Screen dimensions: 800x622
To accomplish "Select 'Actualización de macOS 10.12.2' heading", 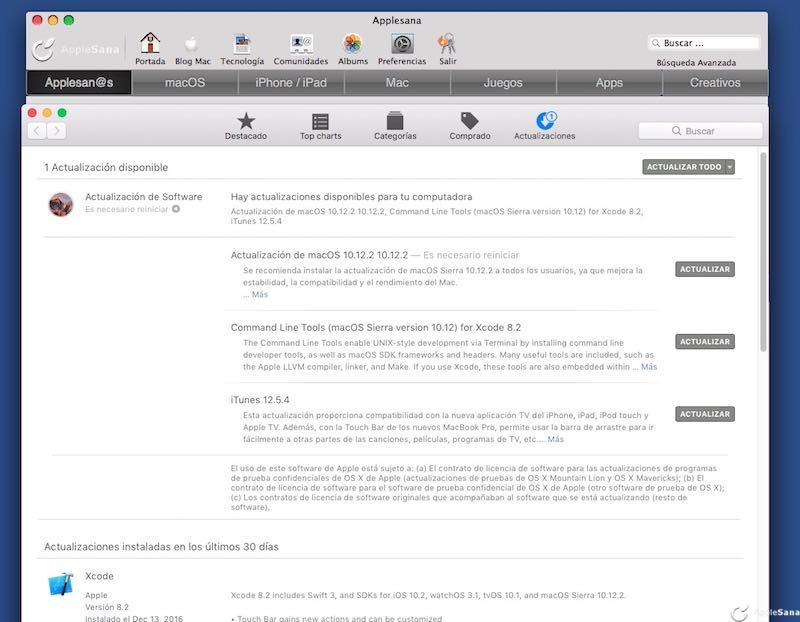I will point(319,255).
